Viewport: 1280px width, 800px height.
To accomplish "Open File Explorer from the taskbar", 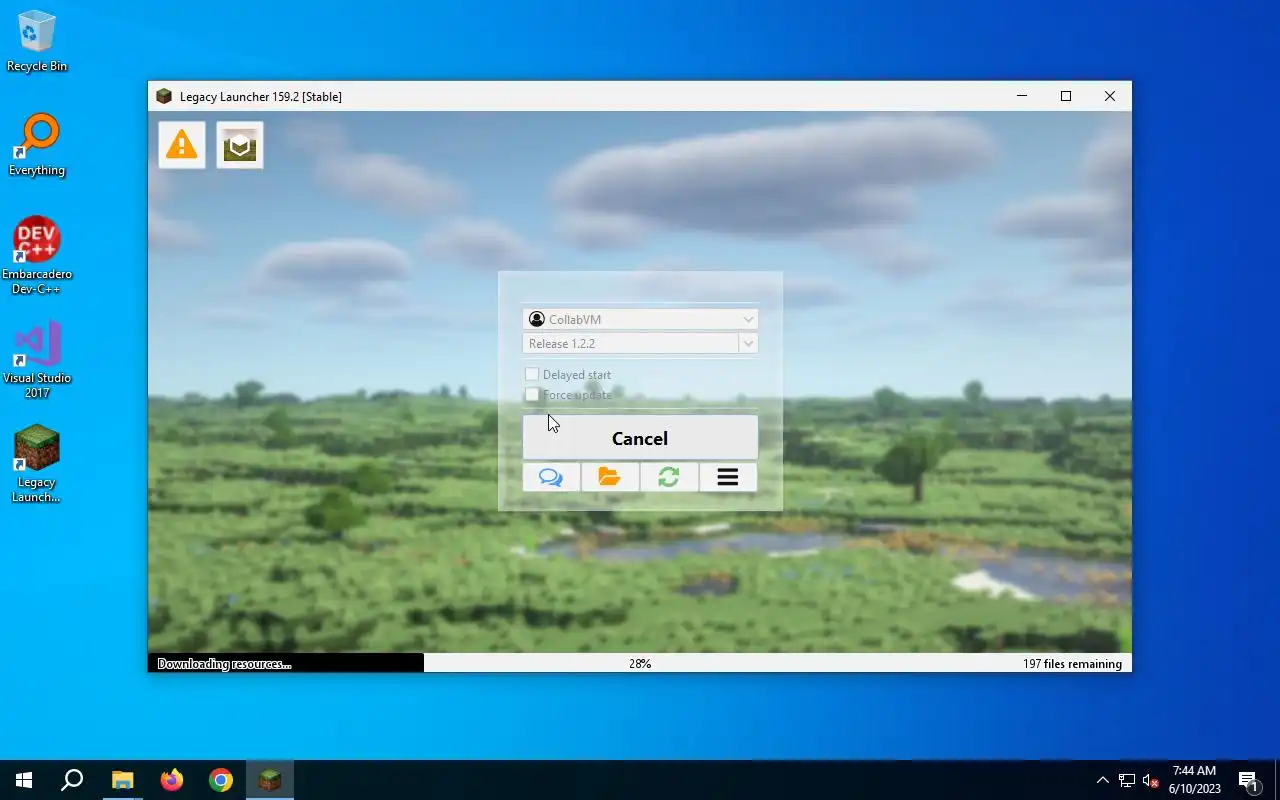I will tap(122, 780).
